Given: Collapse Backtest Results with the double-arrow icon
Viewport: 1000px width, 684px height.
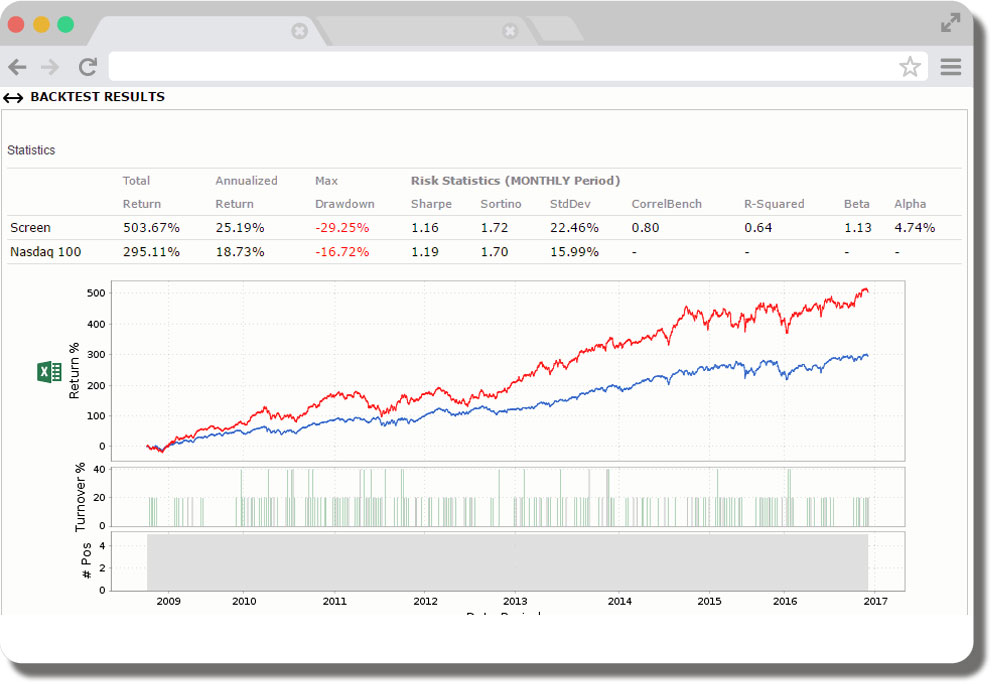Looking at the screenshot, I should [x=12, y=97].
